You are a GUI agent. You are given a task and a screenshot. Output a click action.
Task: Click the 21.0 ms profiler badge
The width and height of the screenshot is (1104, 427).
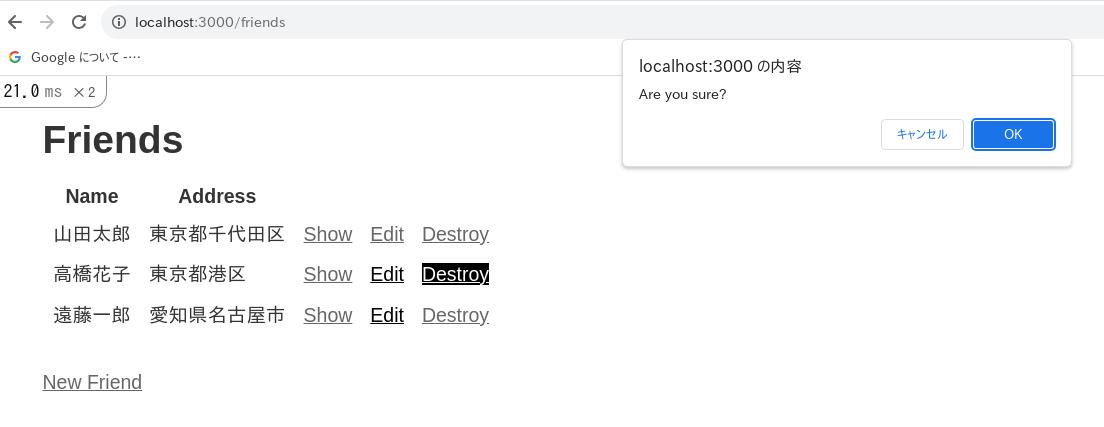point(32,92)
